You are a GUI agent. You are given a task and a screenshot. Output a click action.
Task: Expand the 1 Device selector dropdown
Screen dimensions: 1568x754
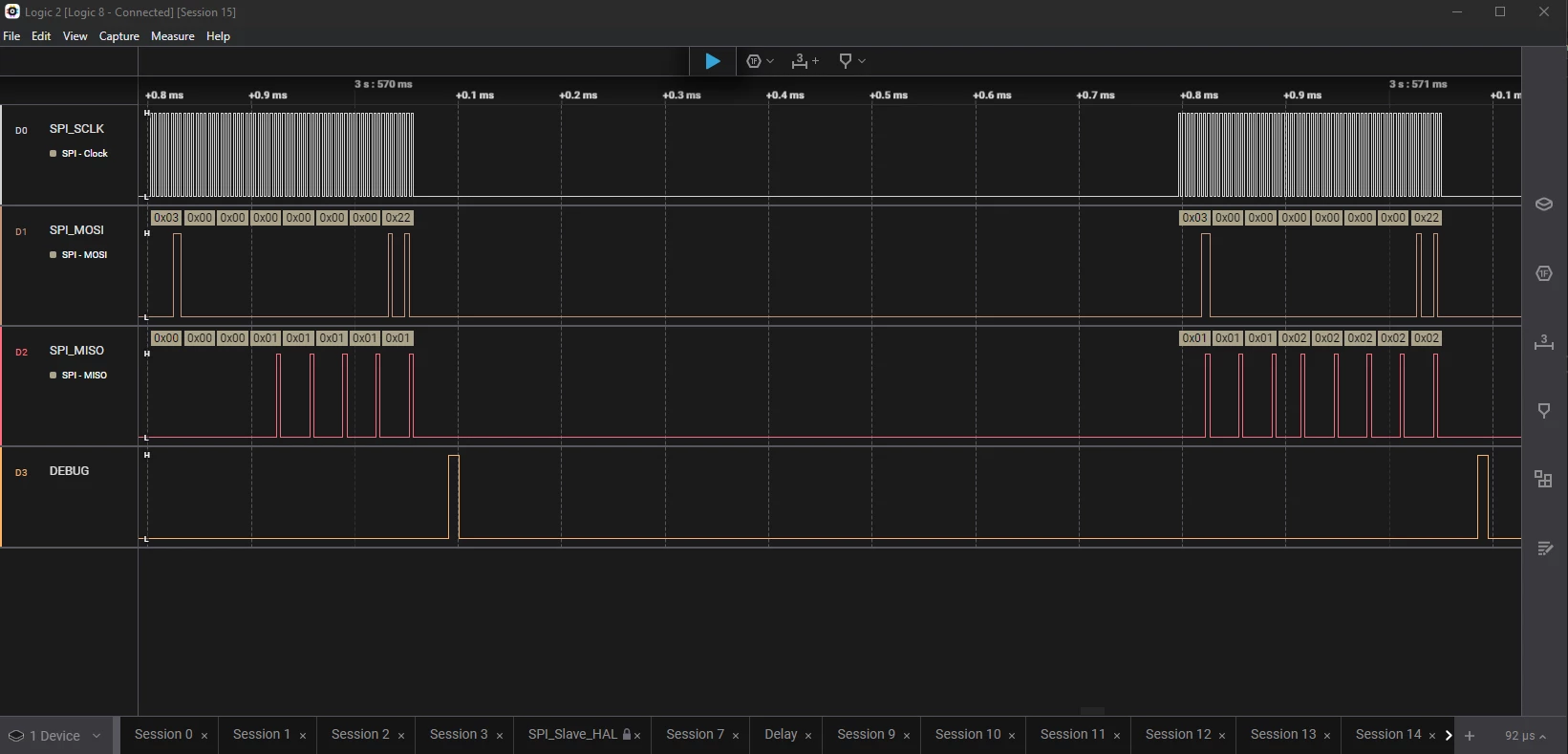[x=55, y=735]
